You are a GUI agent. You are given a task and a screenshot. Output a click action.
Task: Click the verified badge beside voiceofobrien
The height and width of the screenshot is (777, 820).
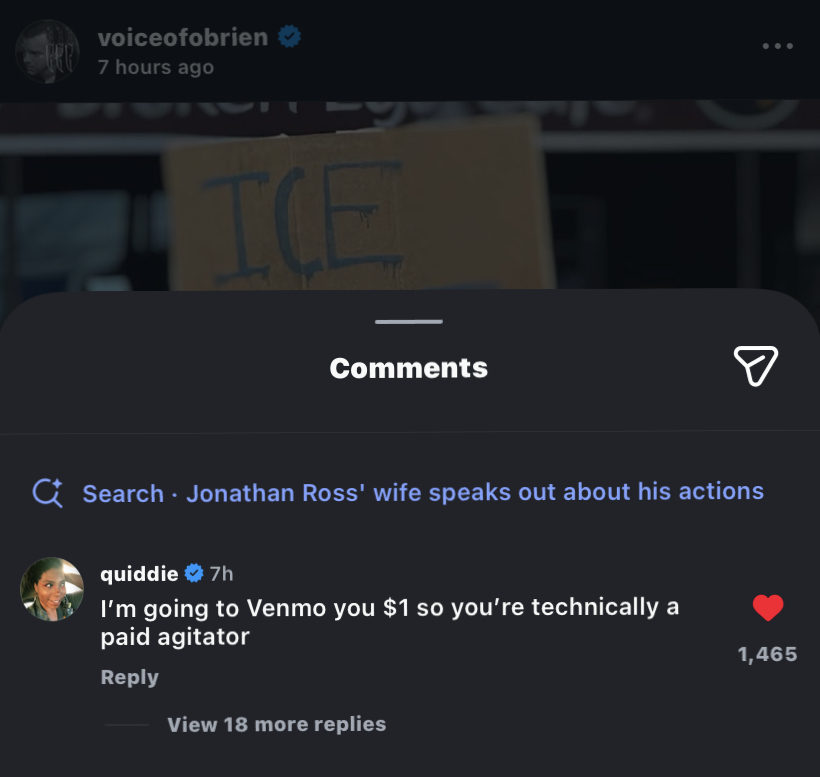coord(290,38)
